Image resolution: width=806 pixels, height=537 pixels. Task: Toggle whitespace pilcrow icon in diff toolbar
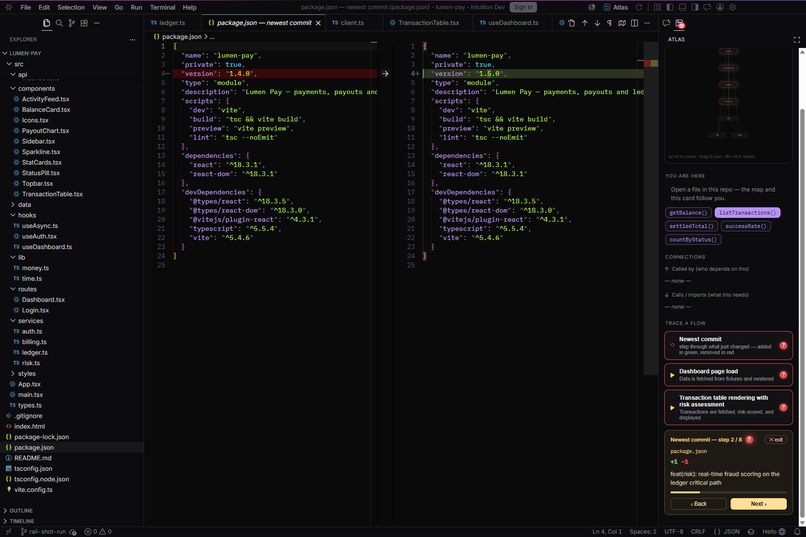click(609, 23)
